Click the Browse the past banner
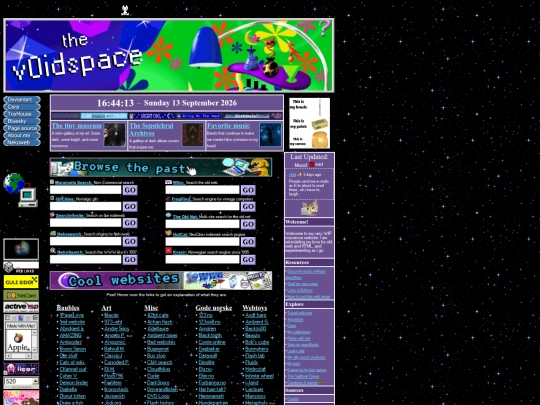This screenshot has width=540, height=405. [161, 167]
